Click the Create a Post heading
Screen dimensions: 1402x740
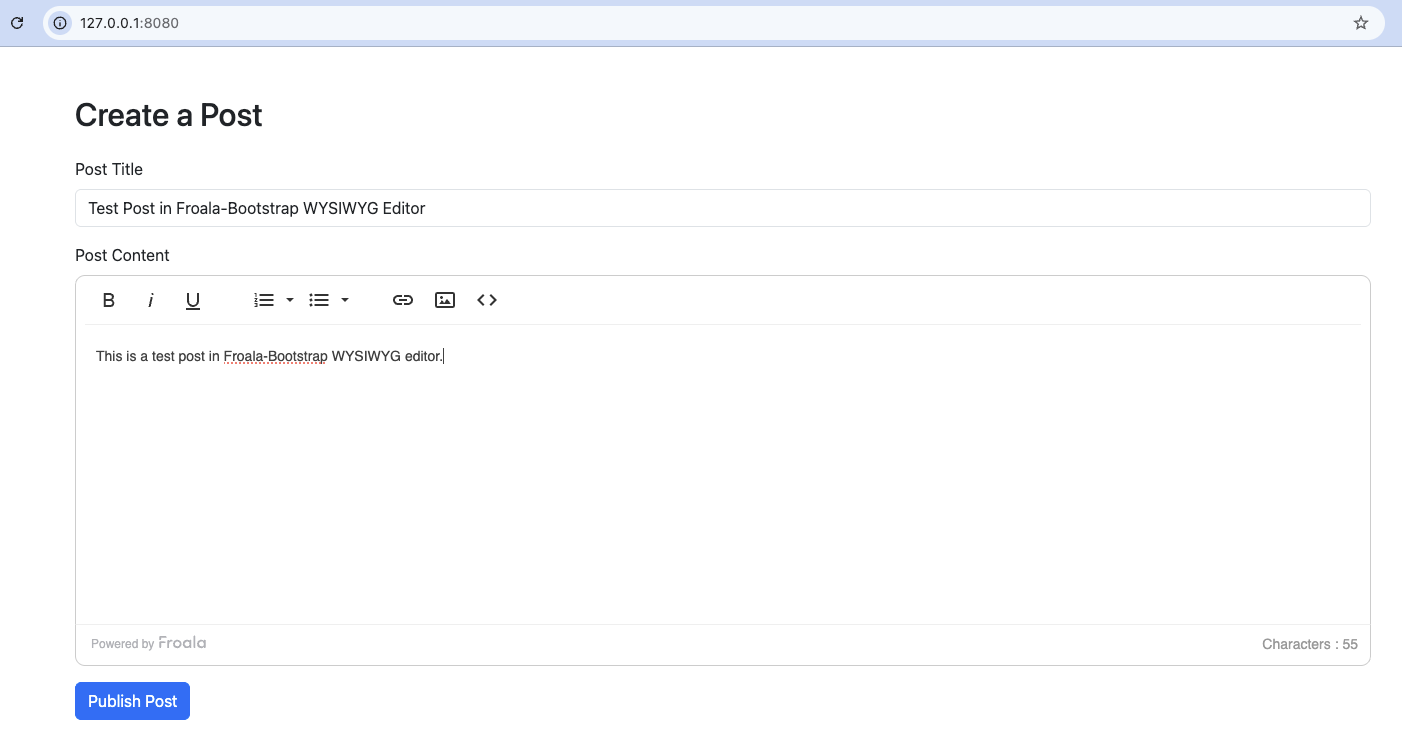click(x=168, y=115)
